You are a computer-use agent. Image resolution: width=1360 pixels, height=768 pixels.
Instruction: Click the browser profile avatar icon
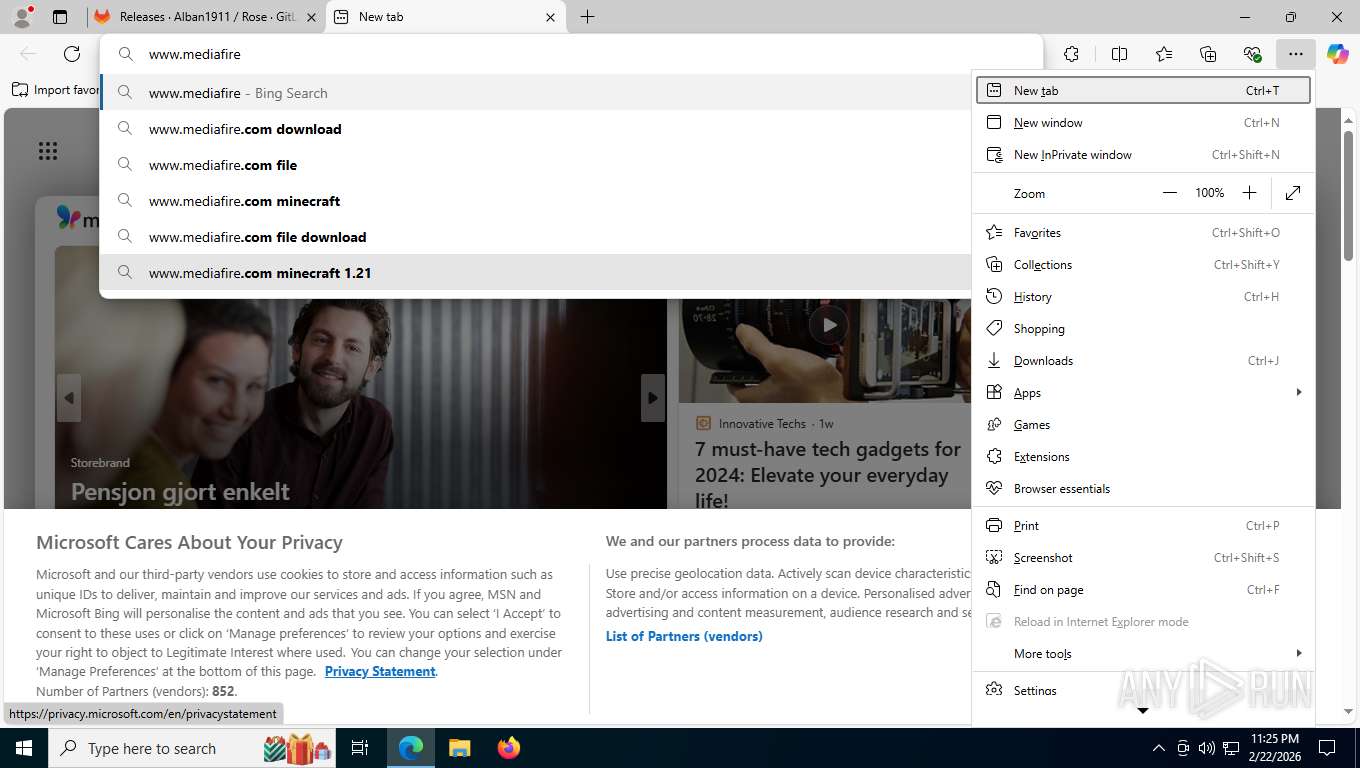[x=22, y=16]
